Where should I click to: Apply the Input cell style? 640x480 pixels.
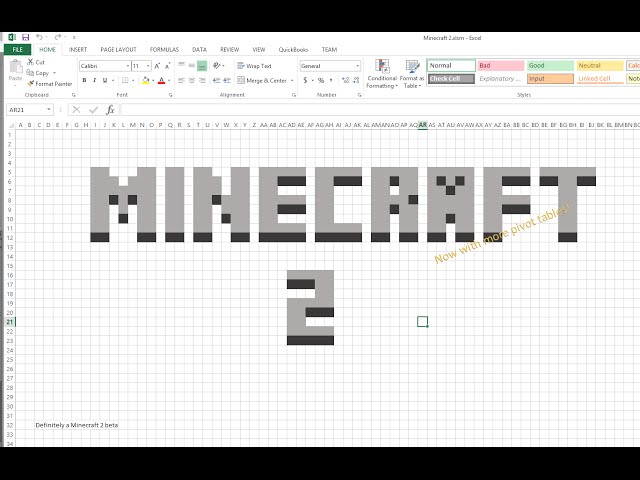coord(550,79)
